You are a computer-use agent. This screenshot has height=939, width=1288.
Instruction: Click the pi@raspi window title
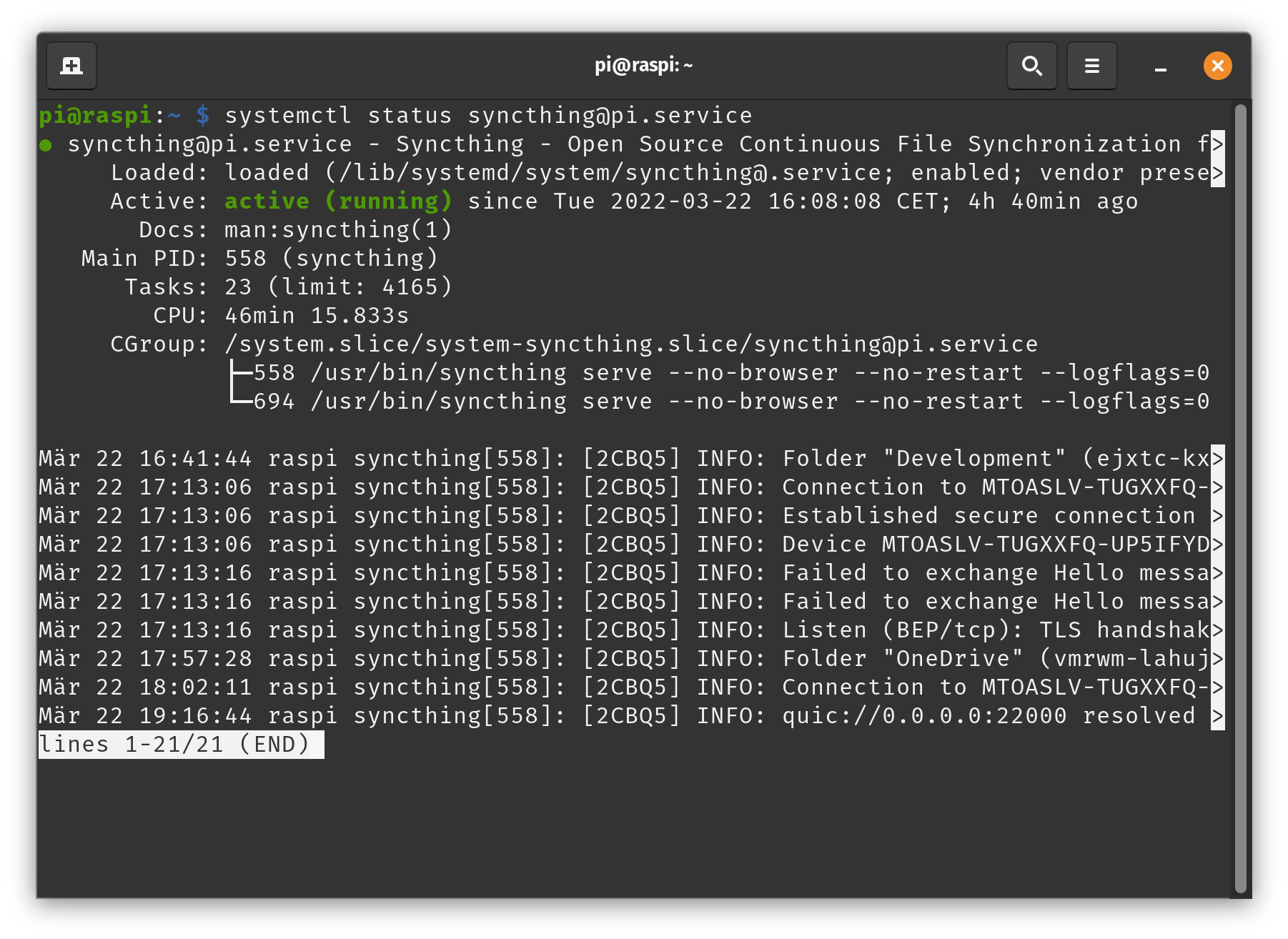[x=644, y=65]
